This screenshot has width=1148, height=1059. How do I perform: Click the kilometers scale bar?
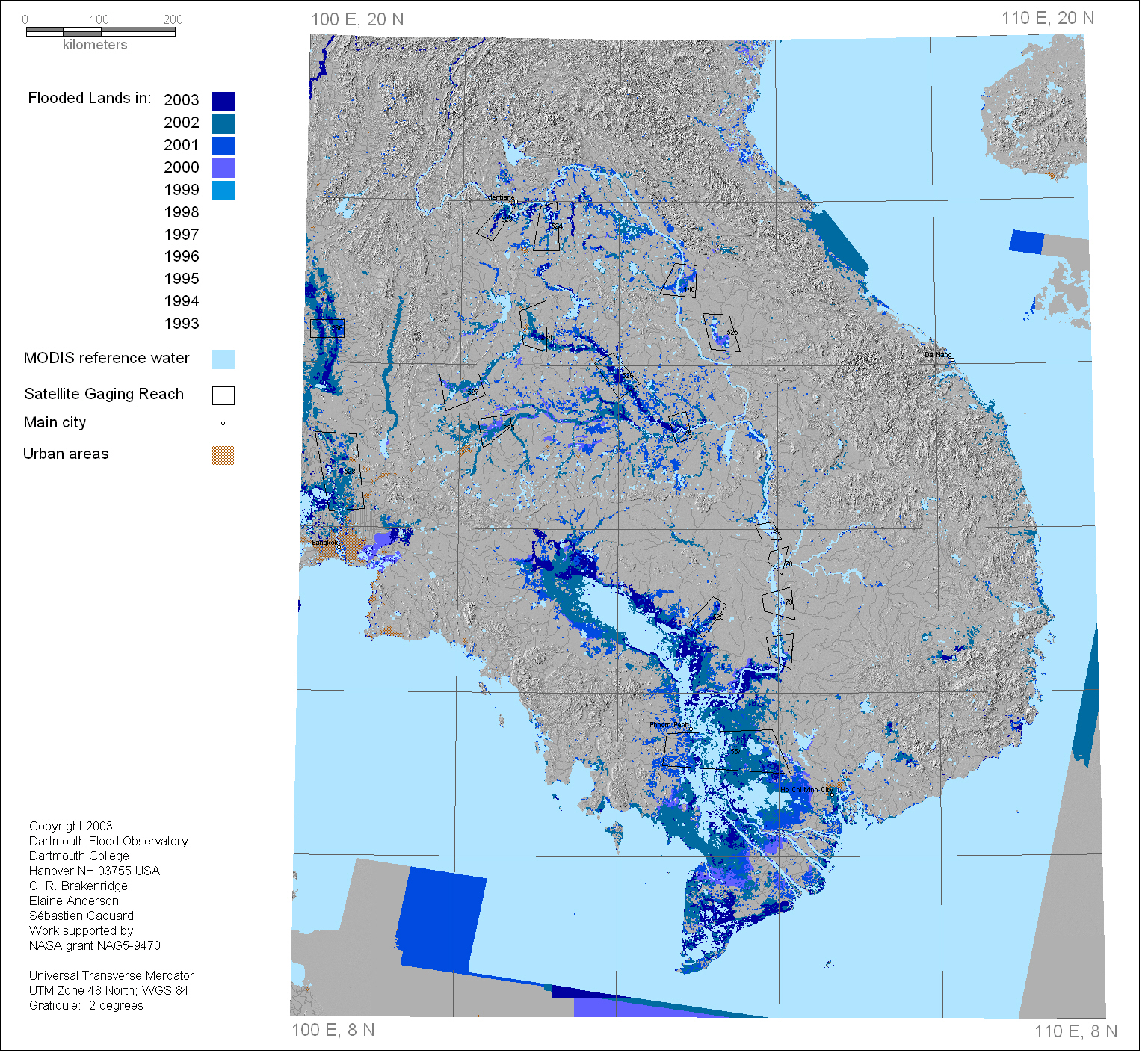click(100, 32)
